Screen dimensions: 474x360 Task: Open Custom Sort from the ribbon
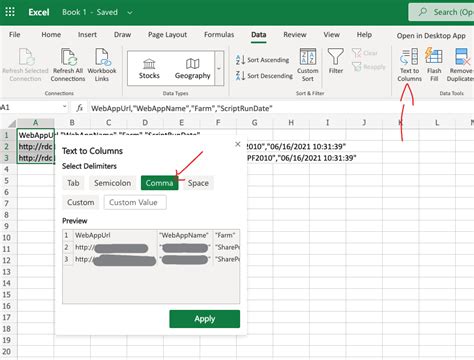[x=308, y=65]
